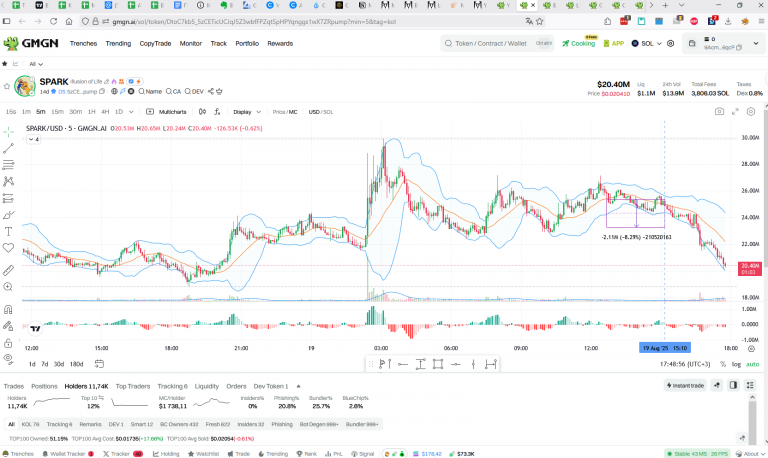Switch chart to 1H timeframe
This screenshot has height=458, width=768.
[x=92, y=112]
